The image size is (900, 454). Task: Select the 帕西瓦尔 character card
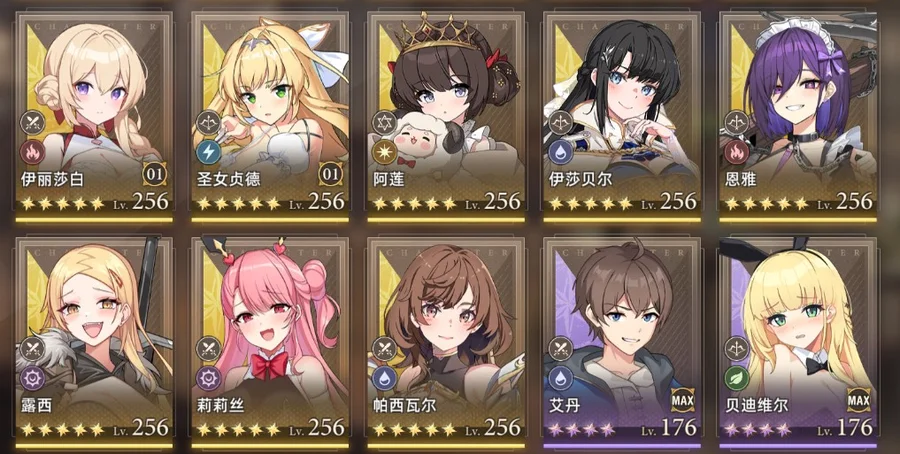(446, 342)
